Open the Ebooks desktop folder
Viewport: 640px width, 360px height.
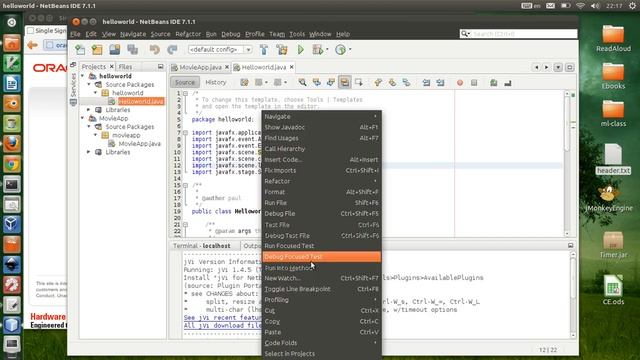613,76
